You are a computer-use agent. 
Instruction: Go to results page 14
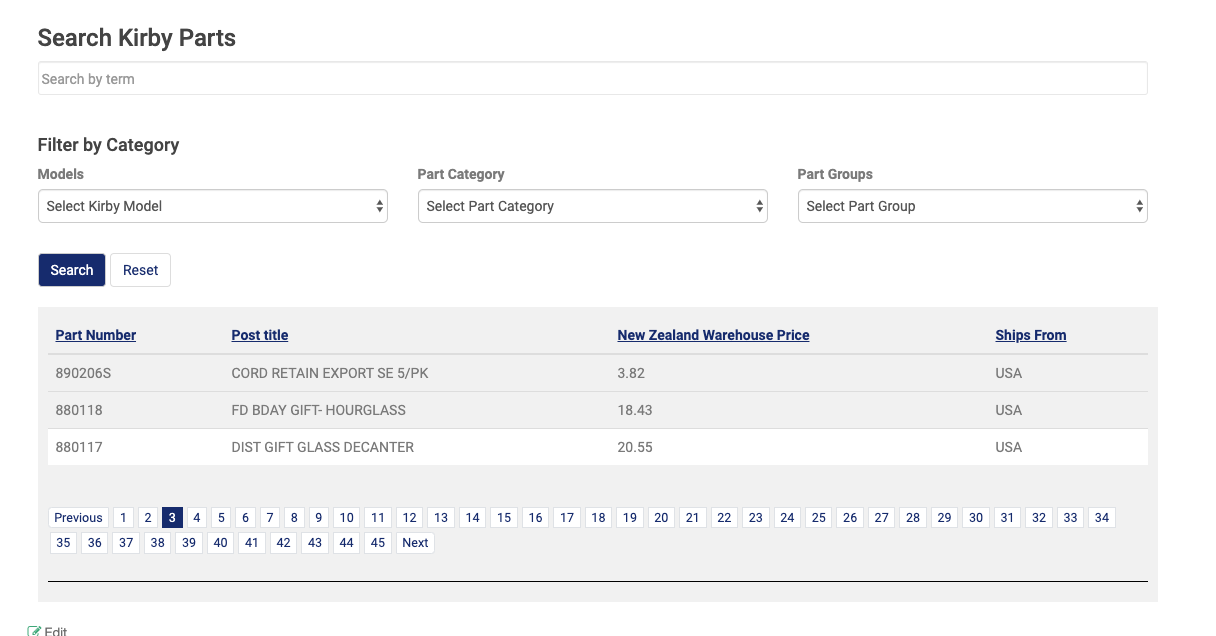click(x=472, y=517)
